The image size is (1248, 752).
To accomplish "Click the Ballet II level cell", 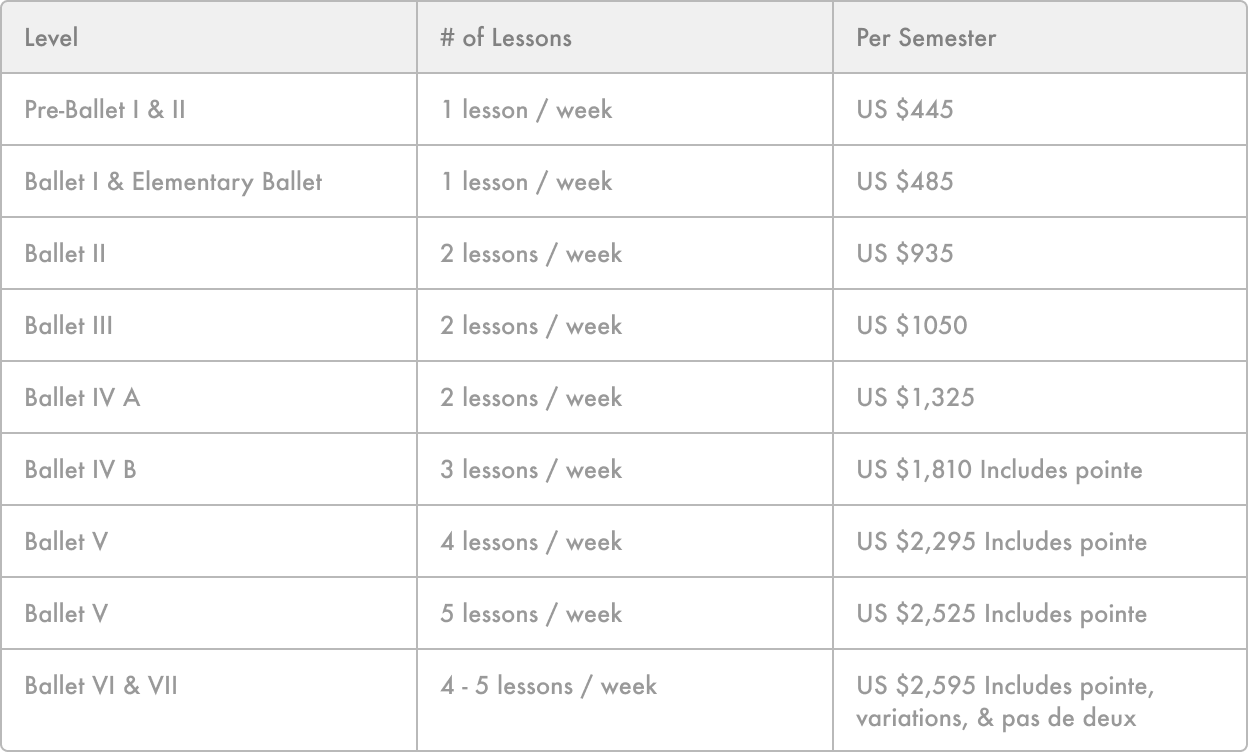I will point(65,254).
